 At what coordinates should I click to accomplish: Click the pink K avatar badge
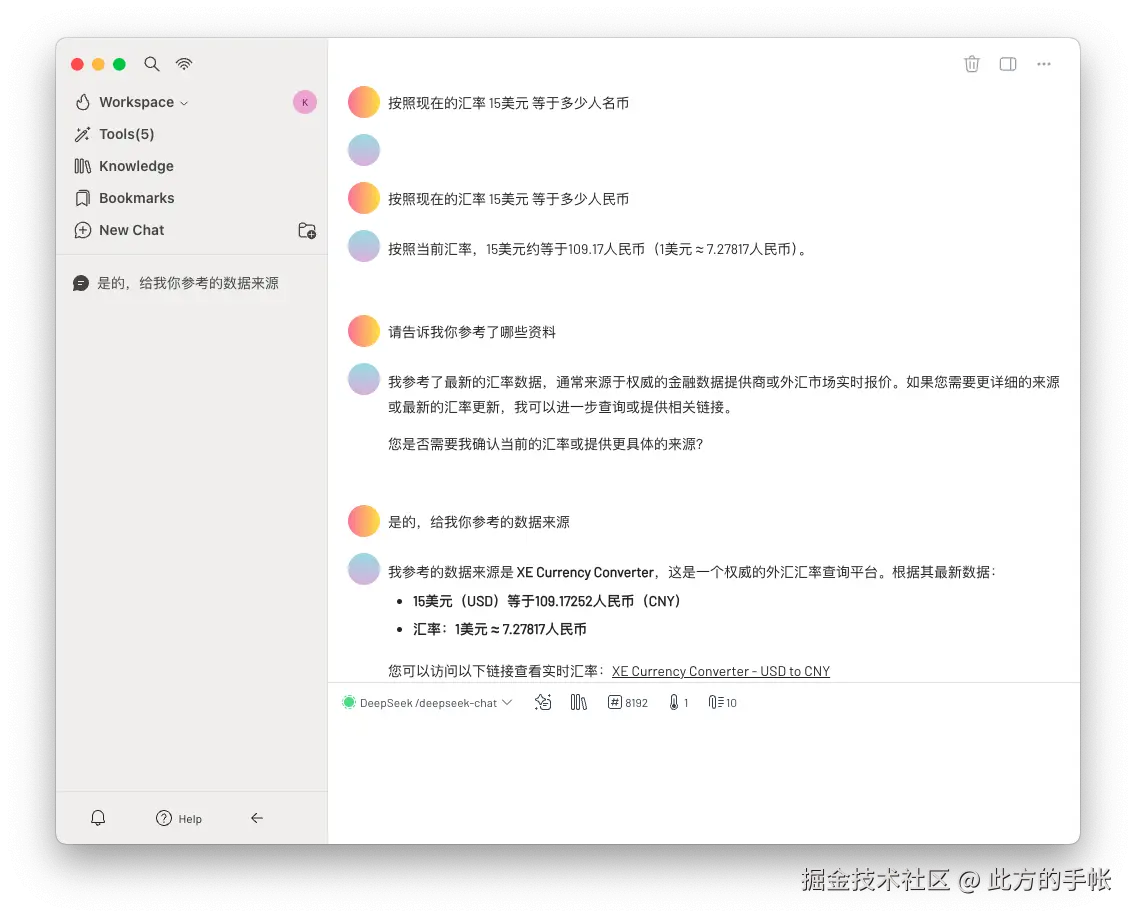(x=304, y=102)
